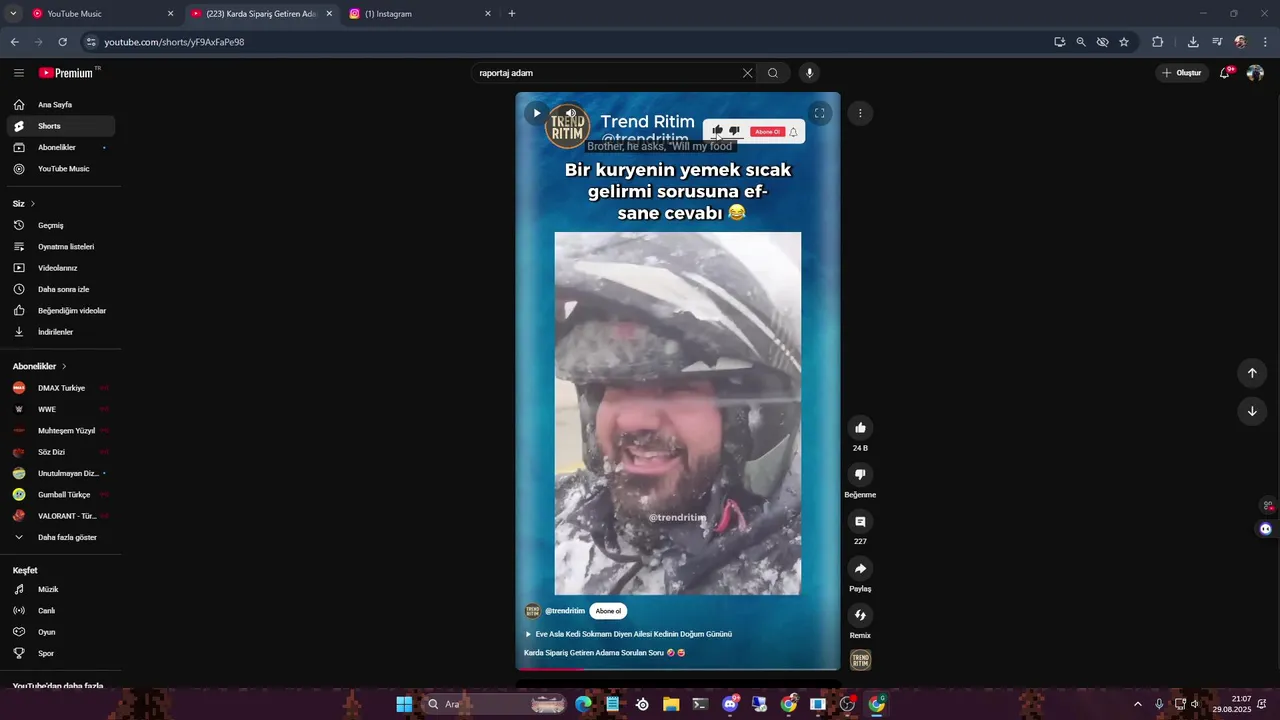Open Chrome extensions puzzle icon
The height and width of the screenshot is (720, 1280).
[1157, 42]
